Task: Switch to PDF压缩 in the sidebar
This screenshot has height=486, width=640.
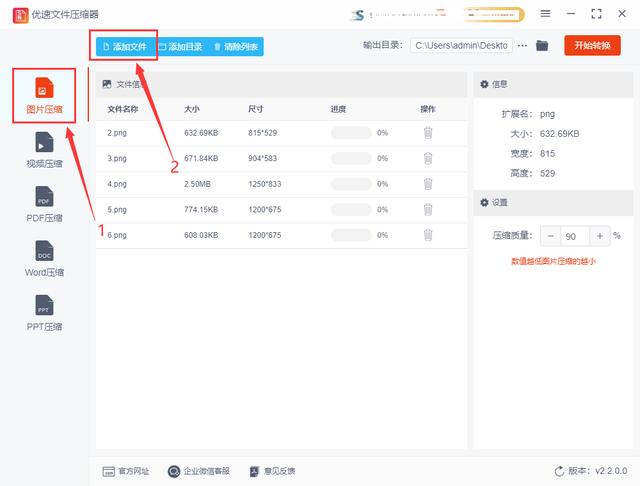Action: click(x=44, y=204)
